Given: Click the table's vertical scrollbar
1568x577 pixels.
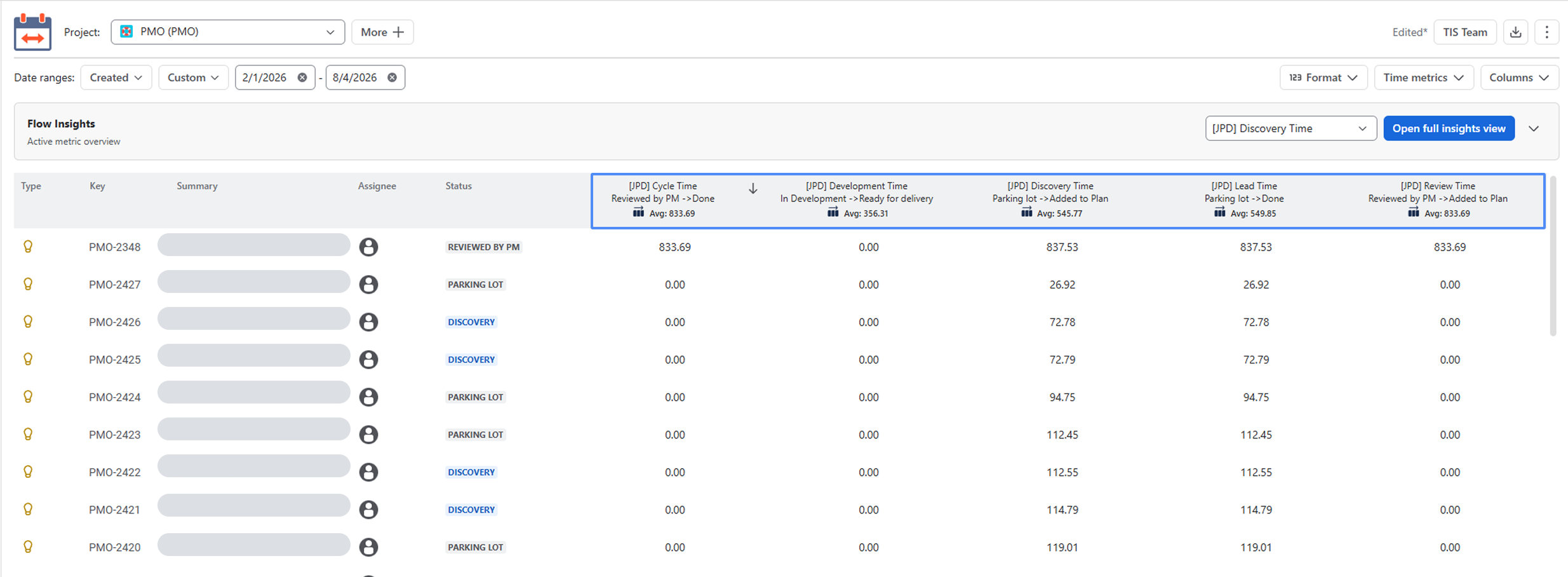Looking at the screenshot, I should [x=1553, y=256].
